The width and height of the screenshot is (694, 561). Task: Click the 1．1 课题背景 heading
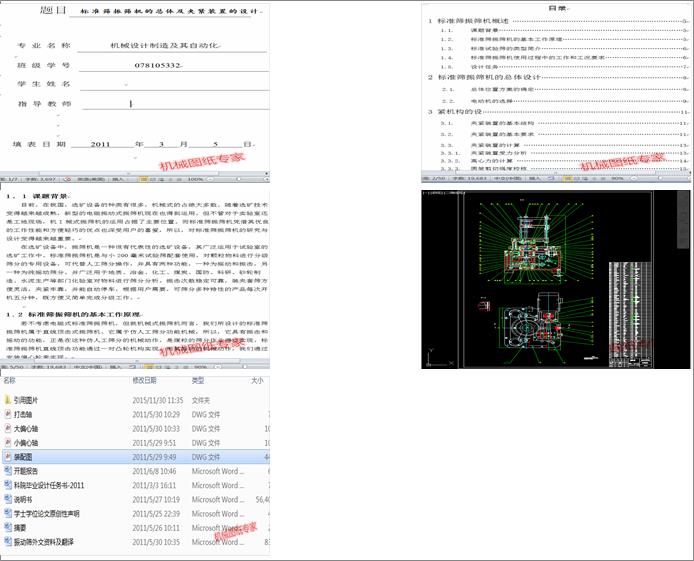tap(37, 196)
